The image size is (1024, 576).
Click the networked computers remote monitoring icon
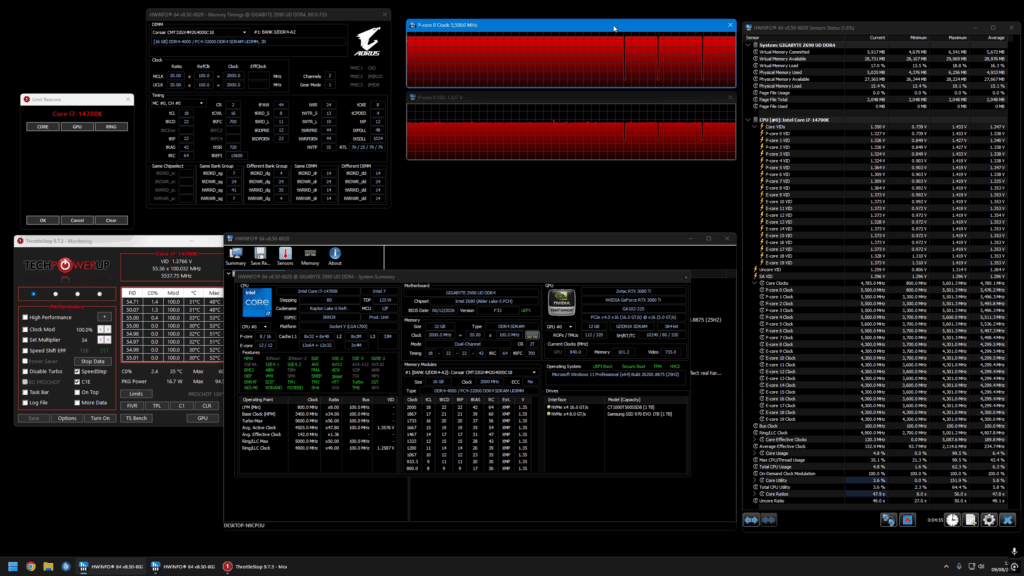tap(888, 520)
